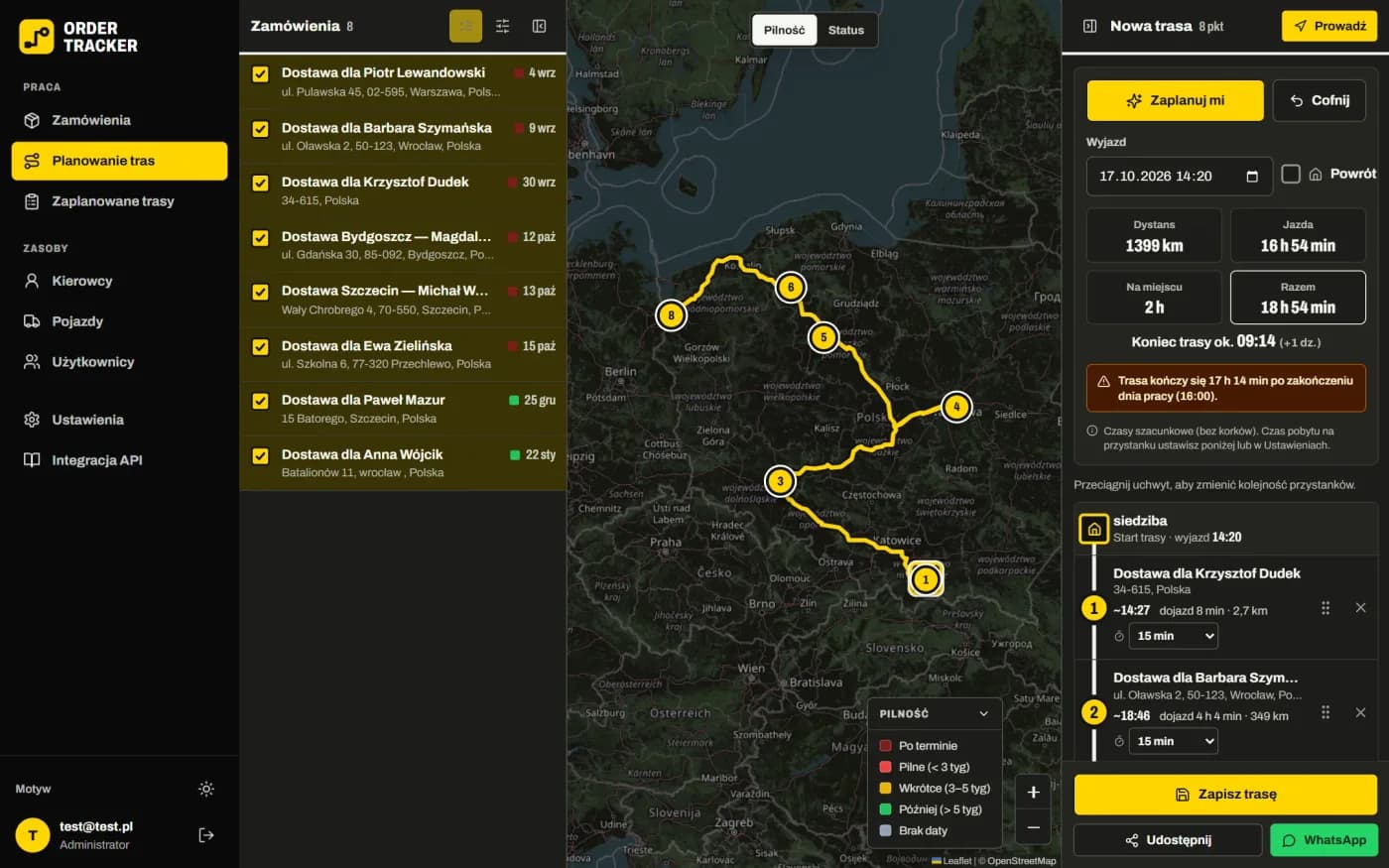Uncheck the Krzysztof Dudek order checkbox

click(260, 184)
